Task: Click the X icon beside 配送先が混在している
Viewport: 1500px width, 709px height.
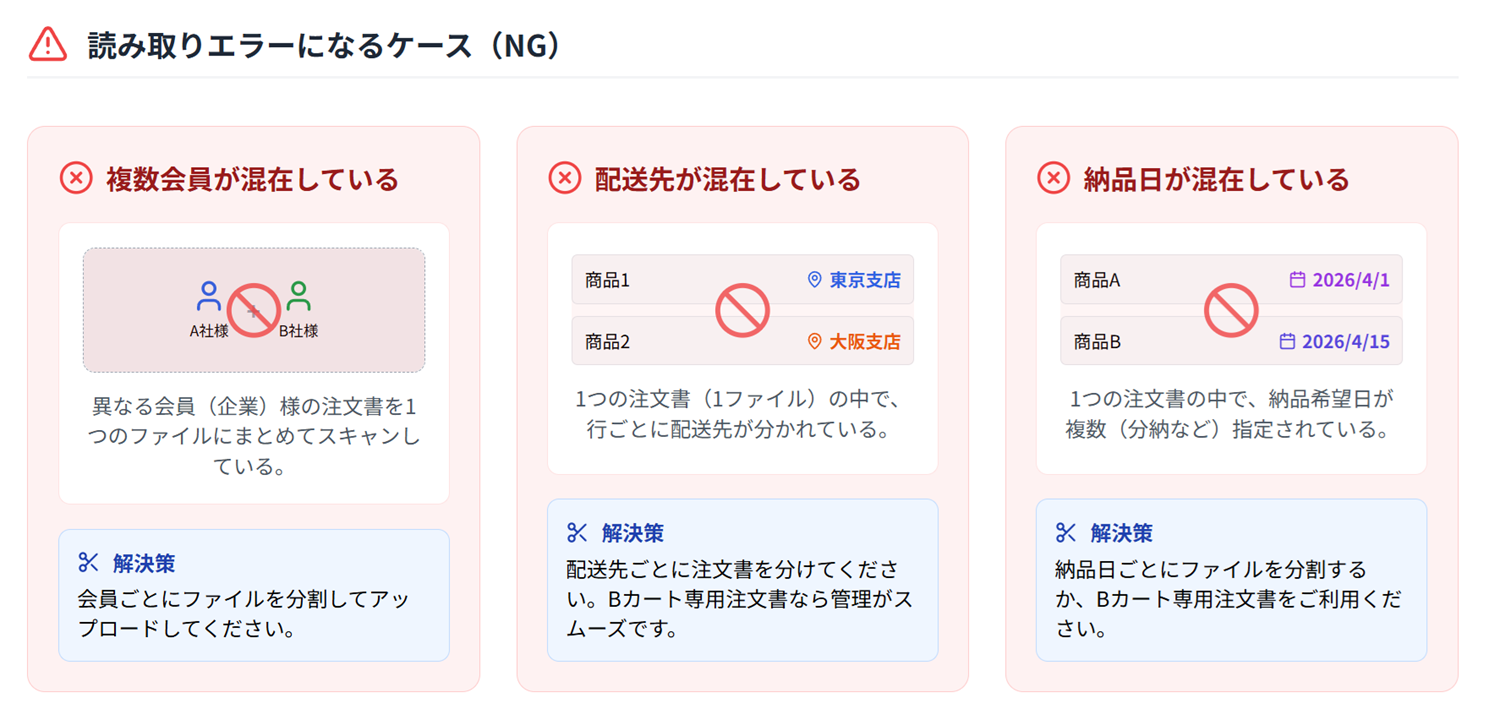Action: pos(565,179)
